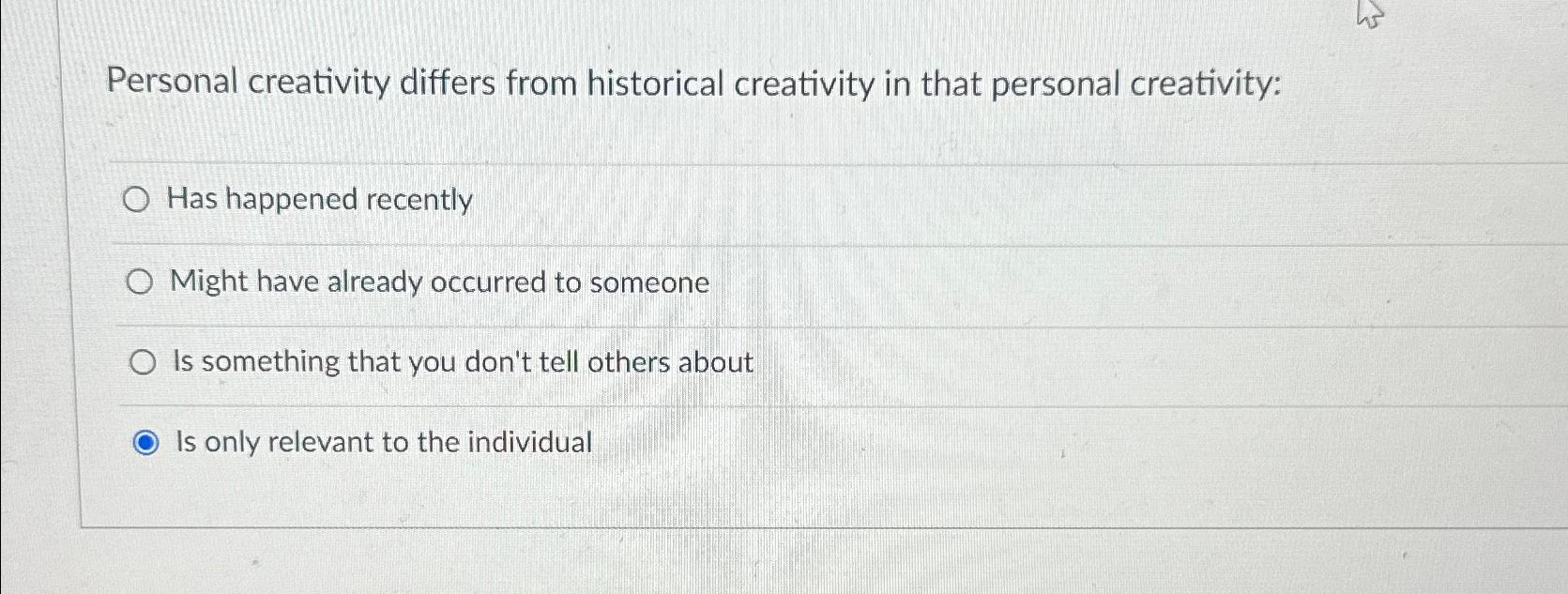The image size is (1568, 594).
Task: Select the 'Is only relevant to the individual' radio button
Action: click(146, 441)
